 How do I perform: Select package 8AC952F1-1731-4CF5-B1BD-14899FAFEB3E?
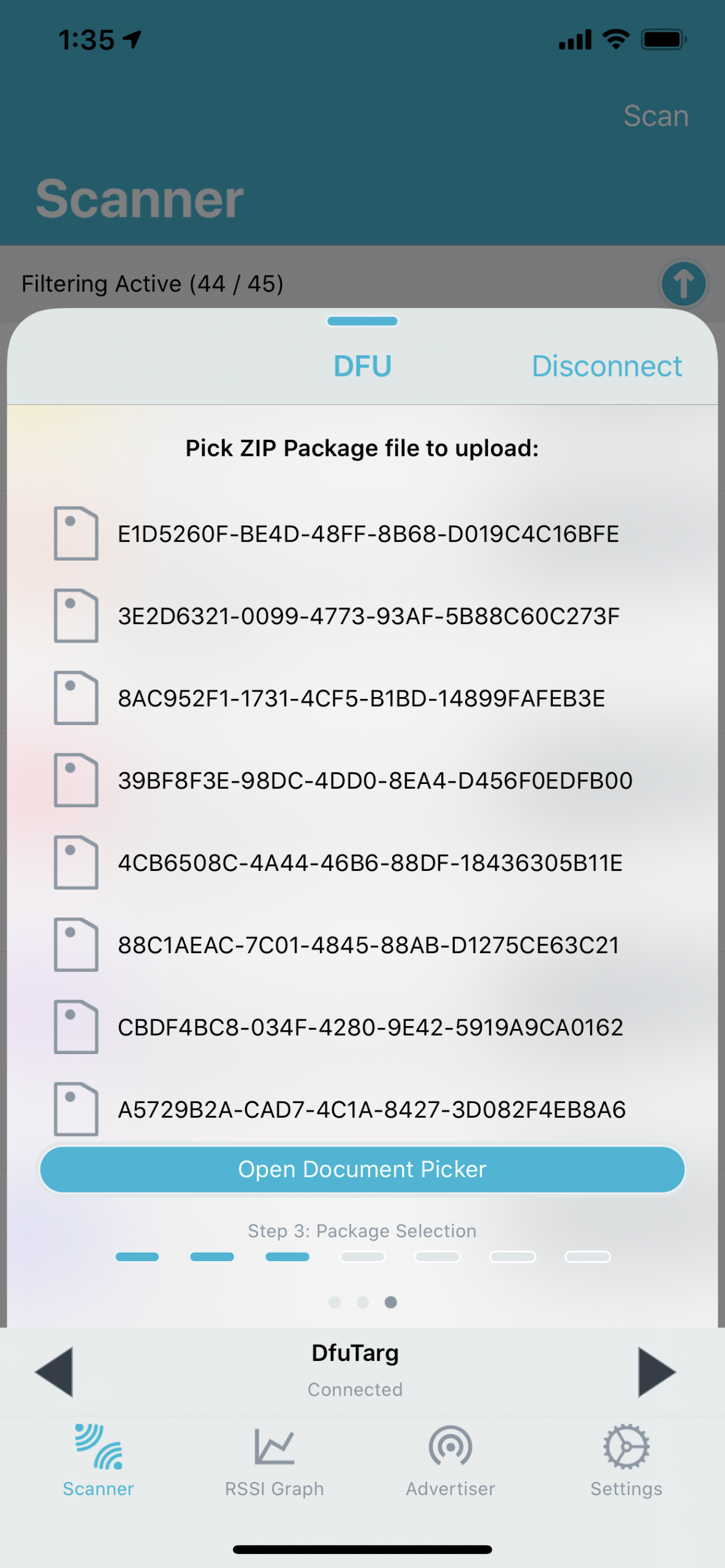[x=361, y=698]
